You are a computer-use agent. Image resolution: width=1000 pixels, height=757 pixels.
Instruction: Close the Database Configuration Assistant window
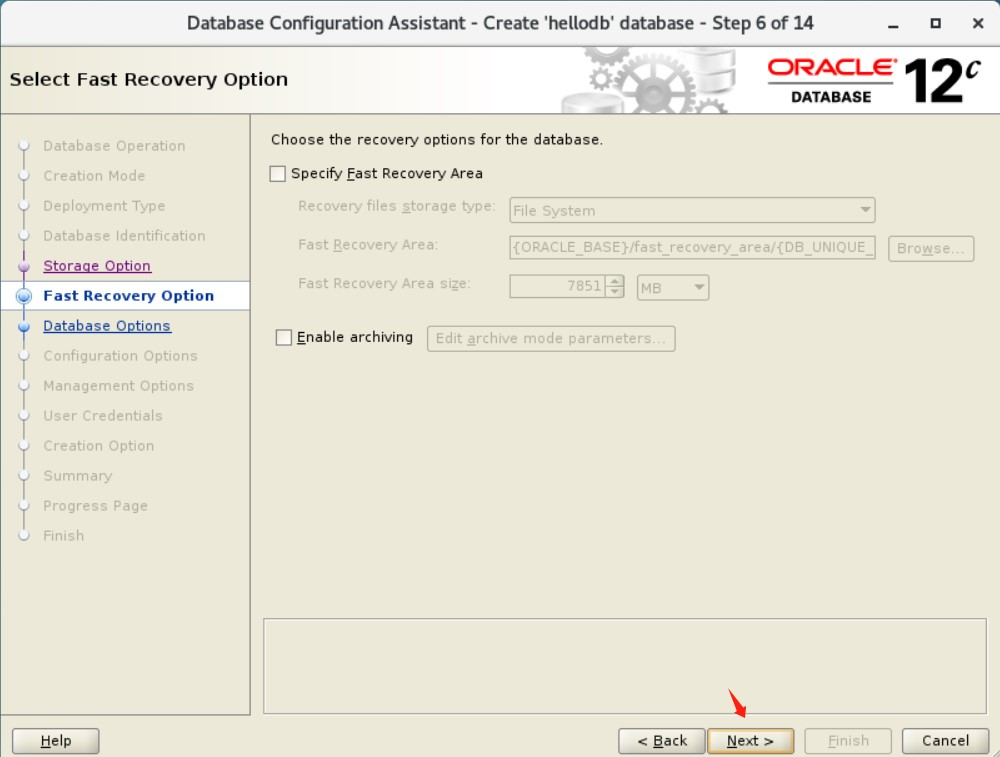point(978,24)
